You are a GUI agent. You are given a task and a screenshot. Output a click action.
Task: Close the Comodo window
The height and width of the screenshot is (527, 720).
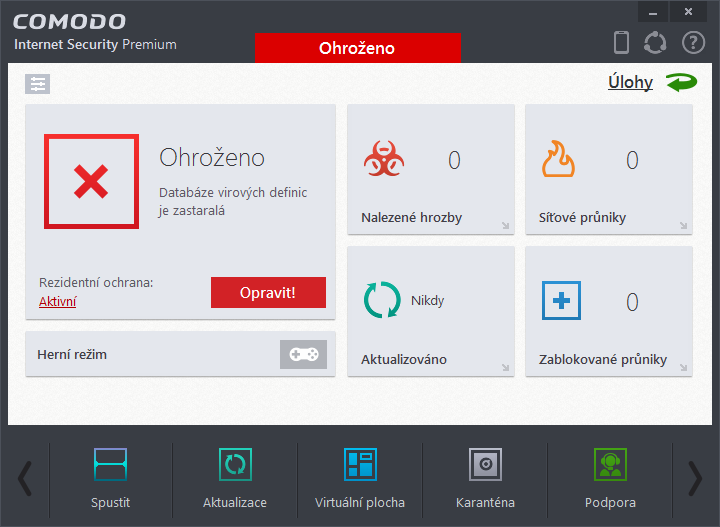pos(688,12)
